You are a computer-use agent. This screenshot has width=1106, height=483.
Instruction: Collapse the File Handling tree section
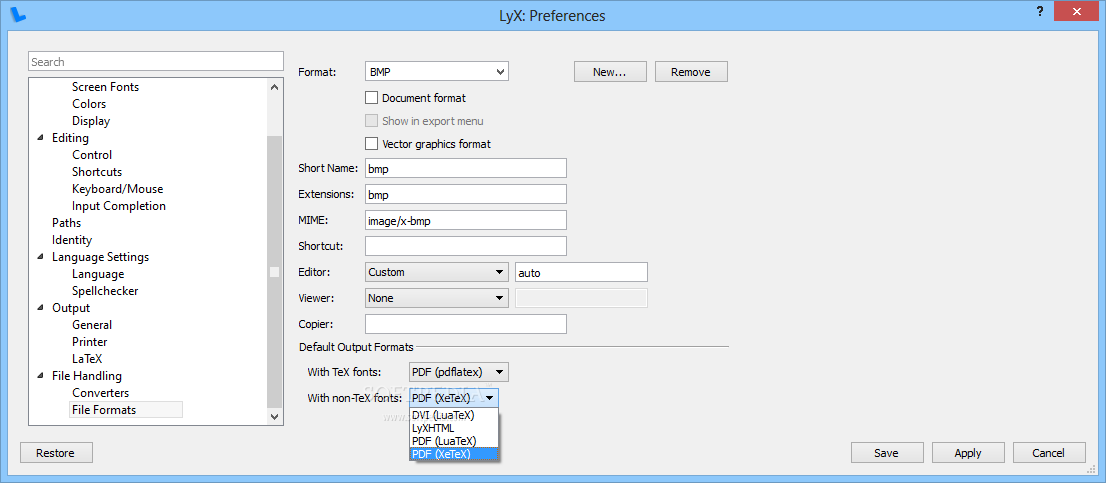point(39,377)
